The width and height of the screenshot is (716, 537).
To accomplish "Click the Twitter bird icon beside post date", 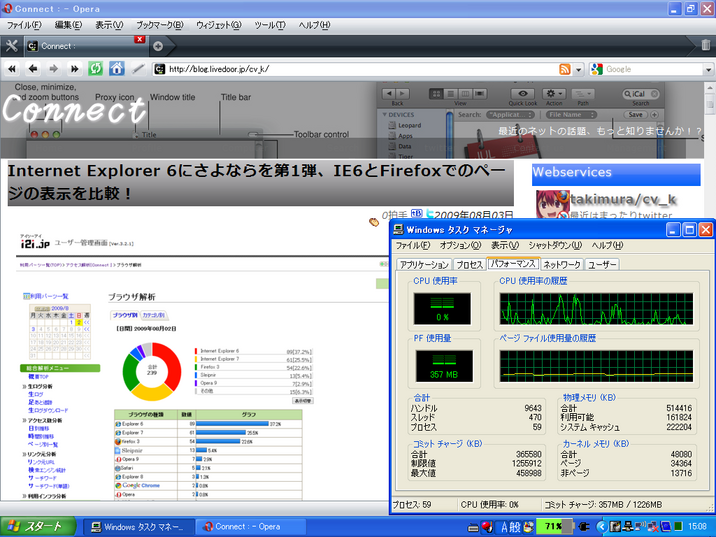I will click(x=429, y=214).
